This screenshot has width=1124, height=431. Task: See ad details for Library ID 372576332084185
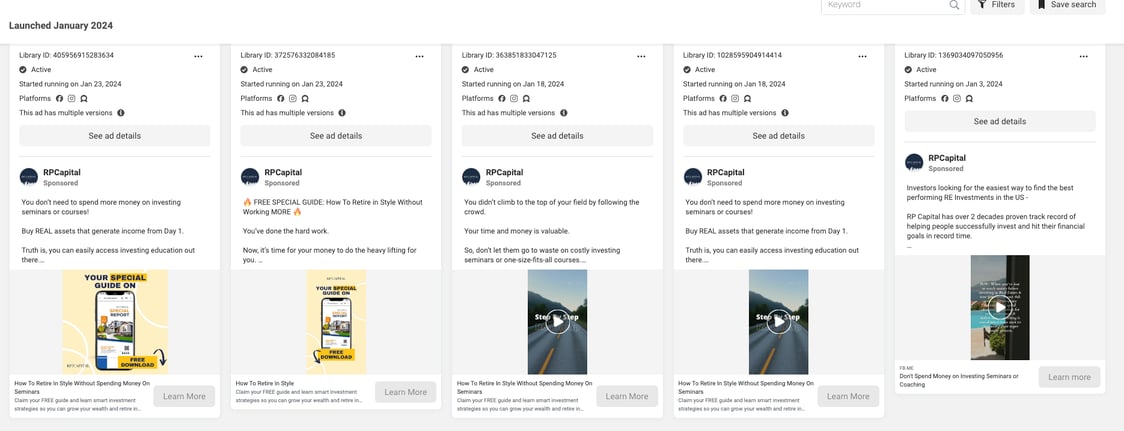(x=336, y=136)
